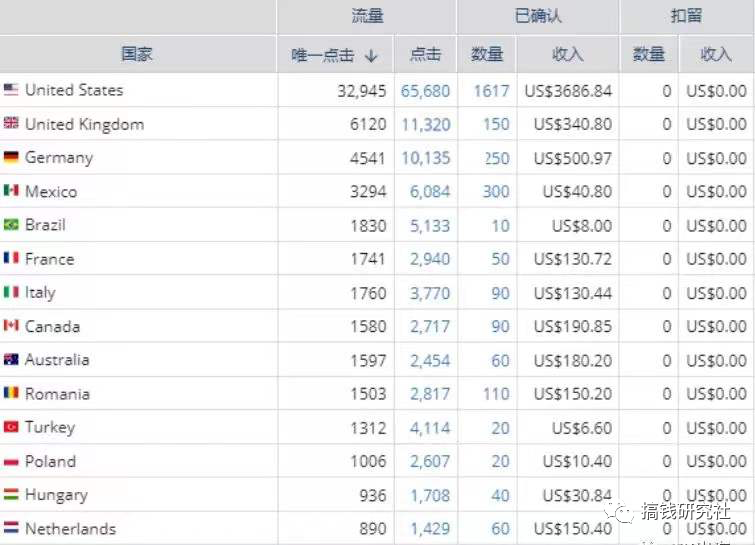The image size is (755, 545).
Task: Click the 扣留 group header
Action: (686, 16)
